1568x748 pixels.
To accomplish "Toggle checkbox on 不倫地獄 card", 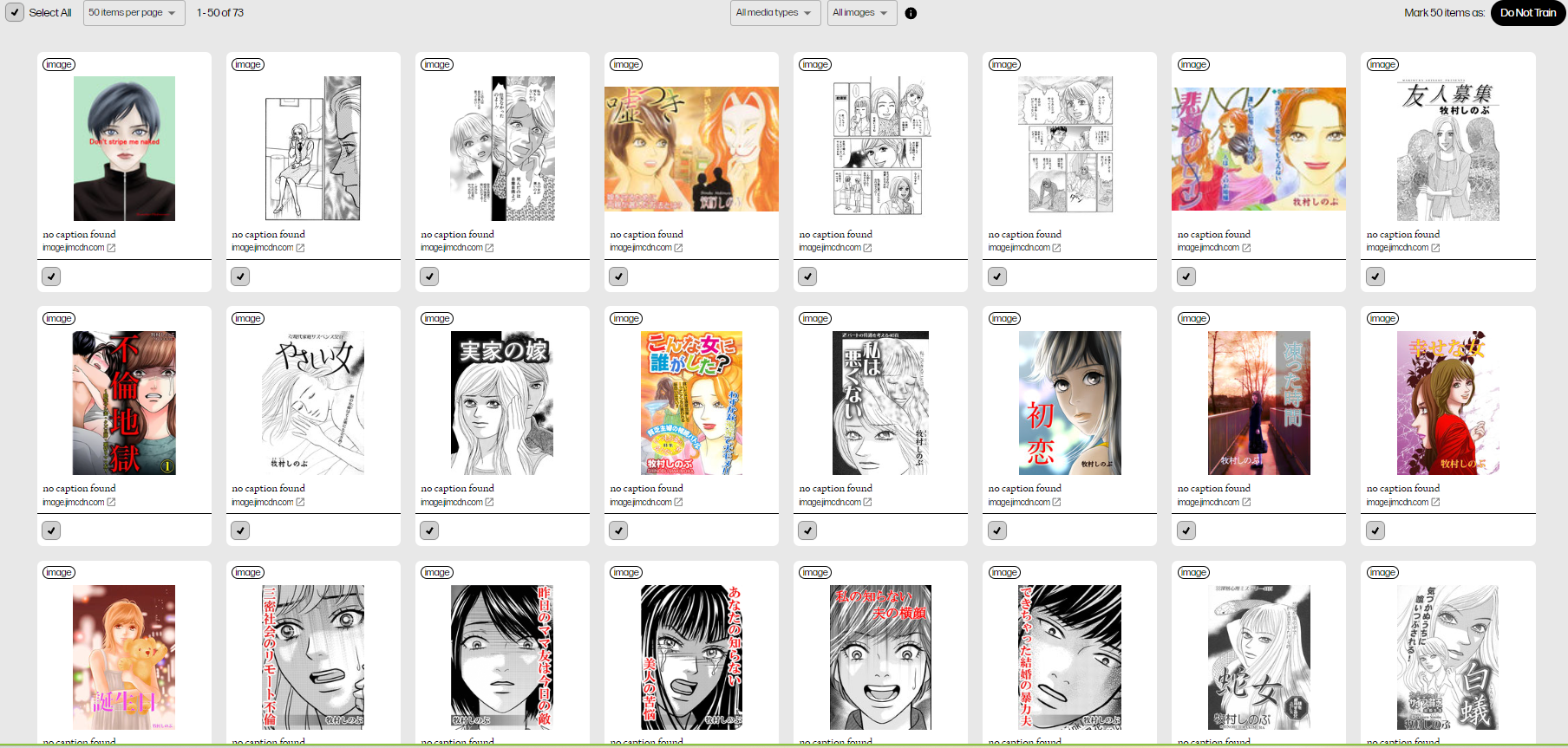I will click(51, 530).
